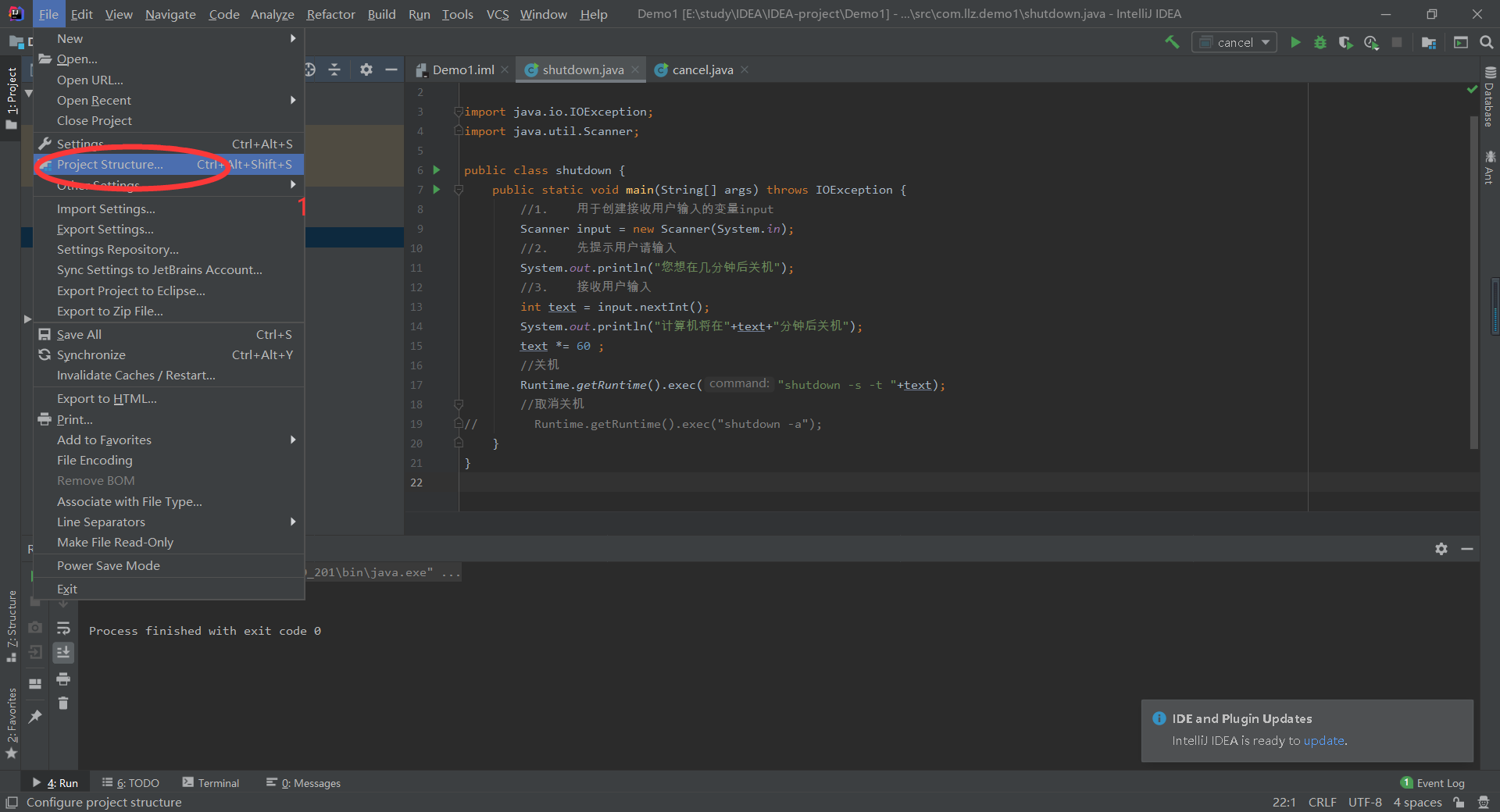Choose Exit from the File menu
This screenshot has width=1500, height=812.
tap(168, 589)
